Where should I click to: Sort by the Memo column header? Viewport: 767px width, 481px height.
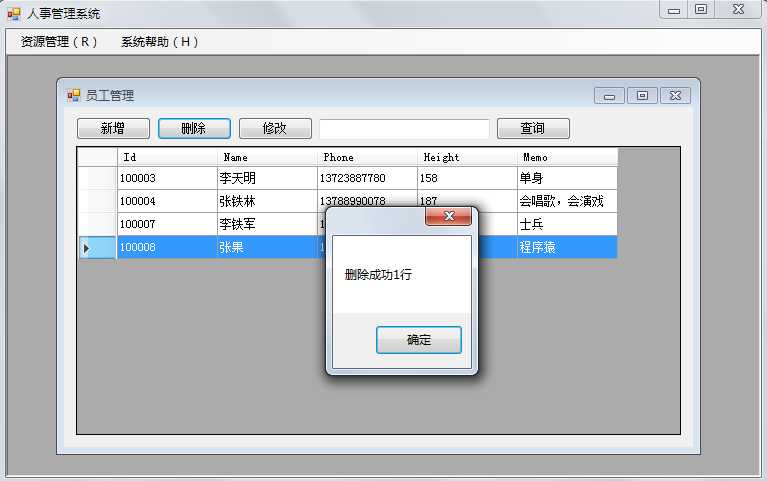point(567,157)
